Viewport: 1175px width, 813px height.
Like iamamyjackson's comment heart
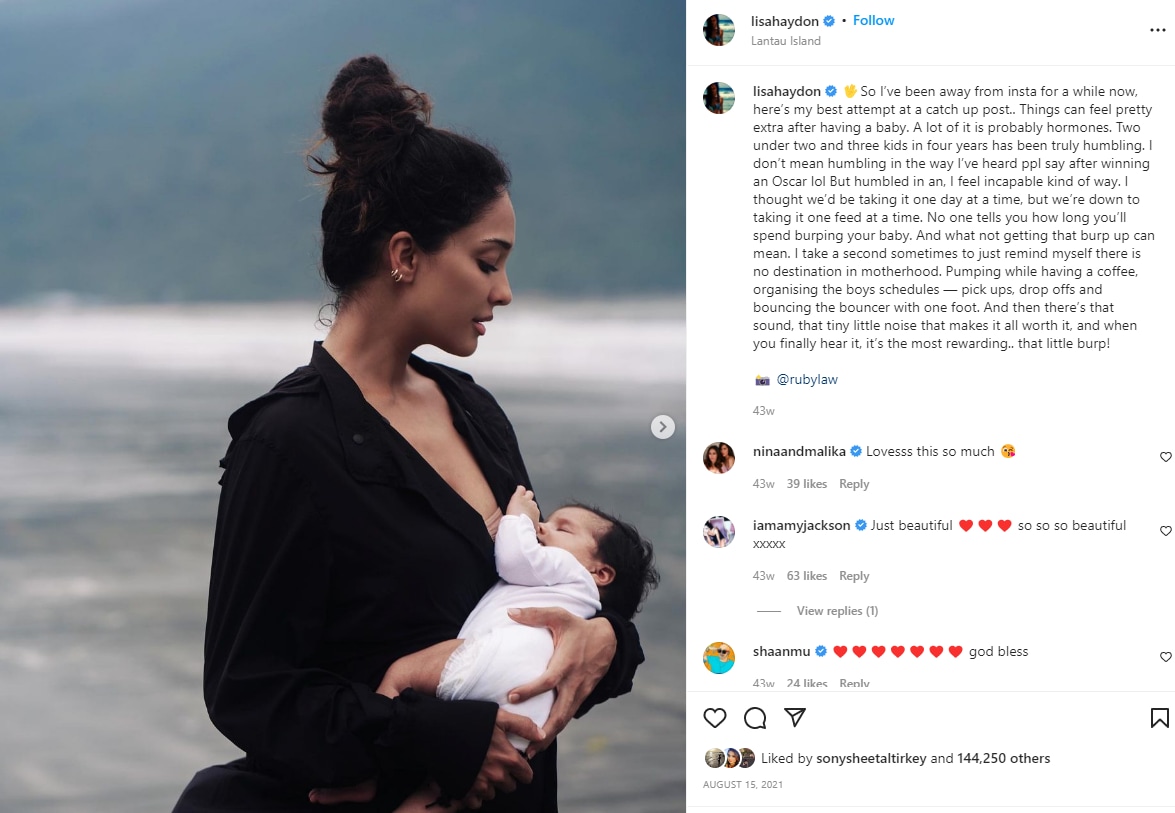tap(1165, 531)
